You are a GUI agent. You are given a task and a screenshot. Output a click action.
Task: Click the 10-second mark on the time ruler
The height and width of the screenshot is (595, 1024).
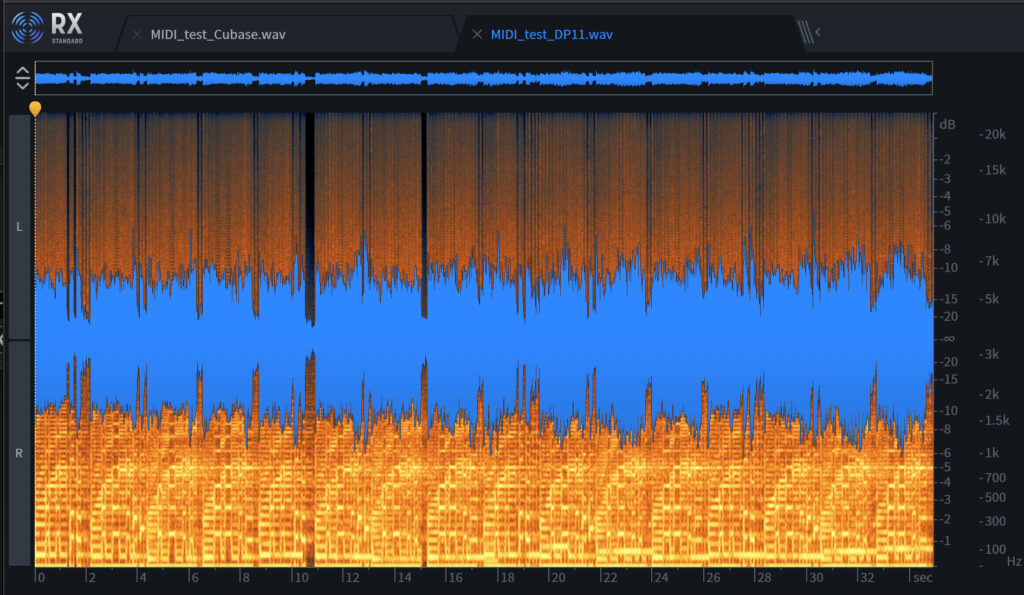pyautogui.click(x=299, y=578)
